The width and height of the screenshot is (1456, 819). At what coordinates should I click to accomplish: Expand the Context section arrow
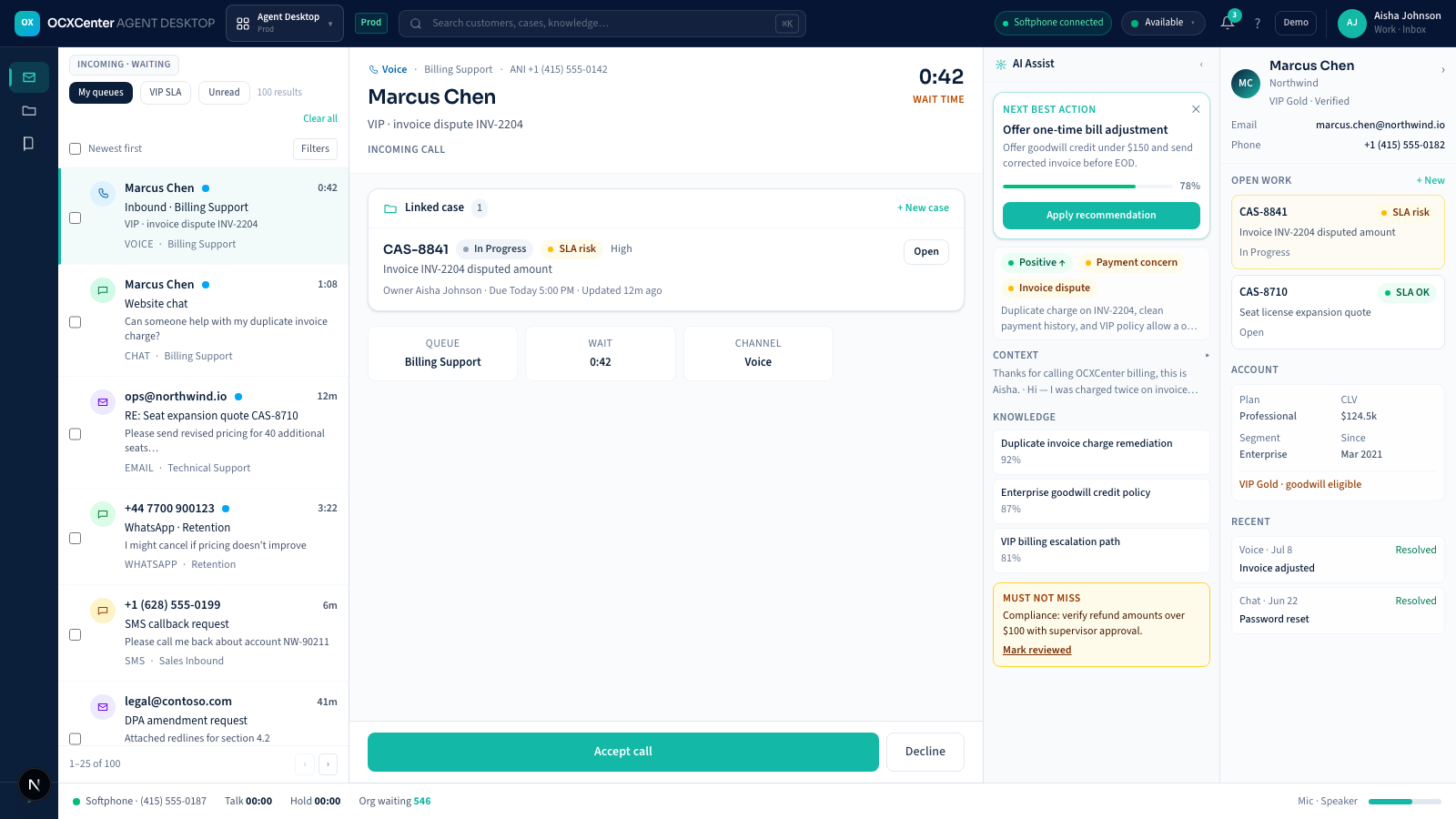[x=1208, y=356]
